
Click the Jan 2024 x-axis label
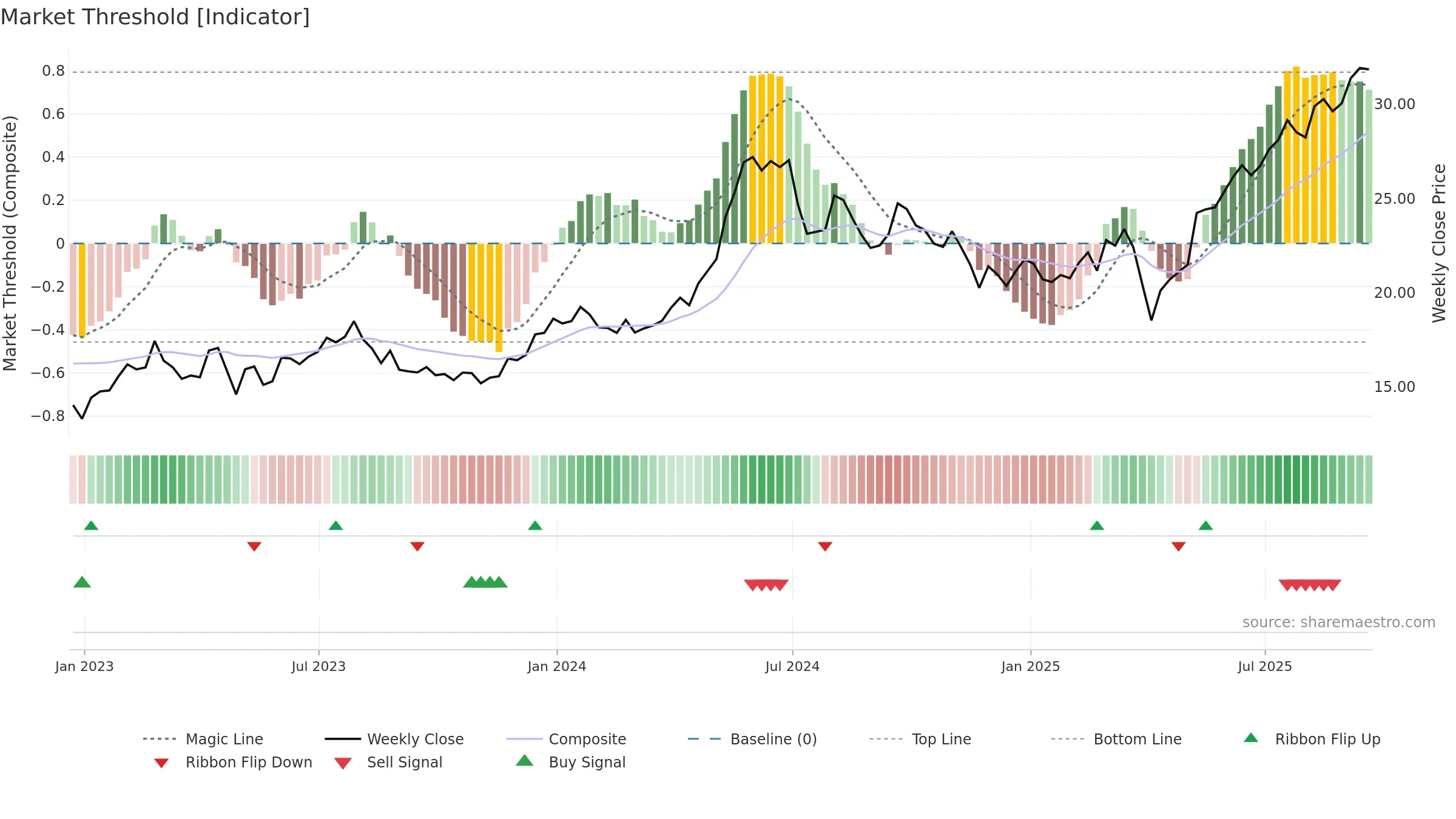(x=557, y=667)
